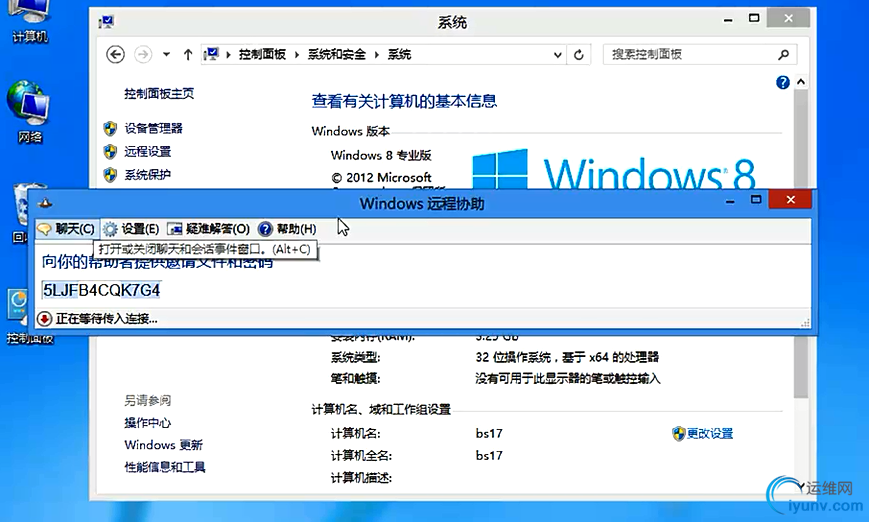
Task: Click the shield icon beside 远程设置
Action: tap(110, 151)
